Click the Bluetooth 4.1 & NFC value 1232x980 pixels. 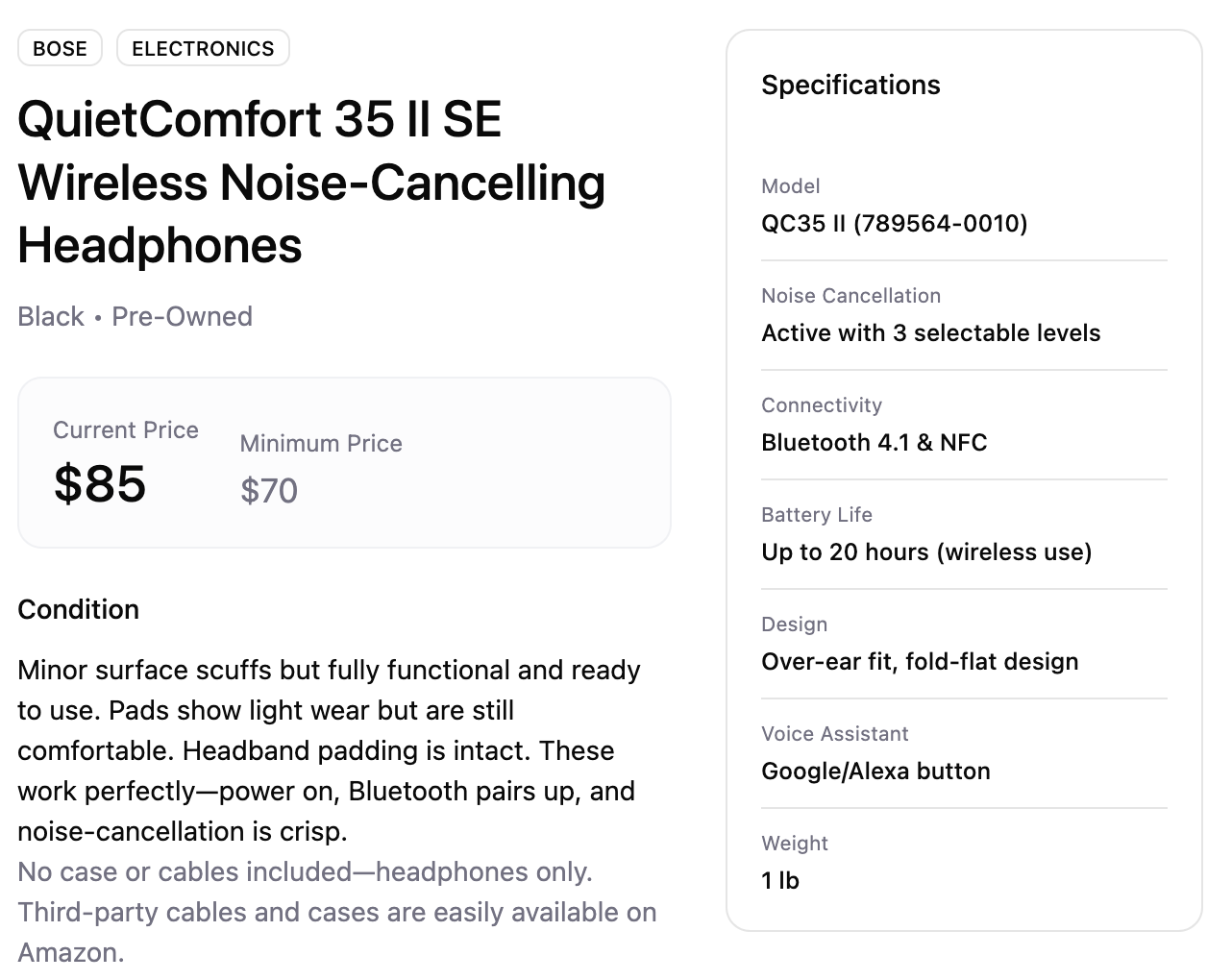[874, 442]
